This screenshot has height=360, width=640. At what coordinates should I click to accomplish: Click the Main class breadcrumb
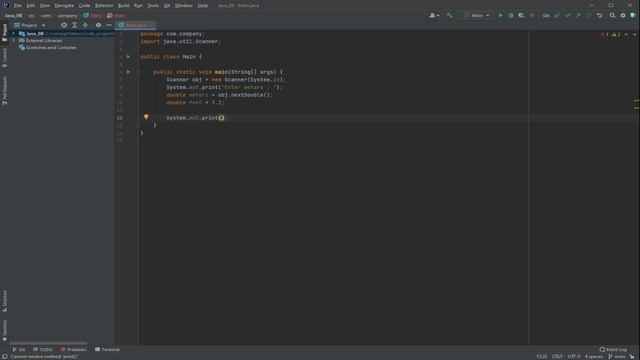coord(92,16)
